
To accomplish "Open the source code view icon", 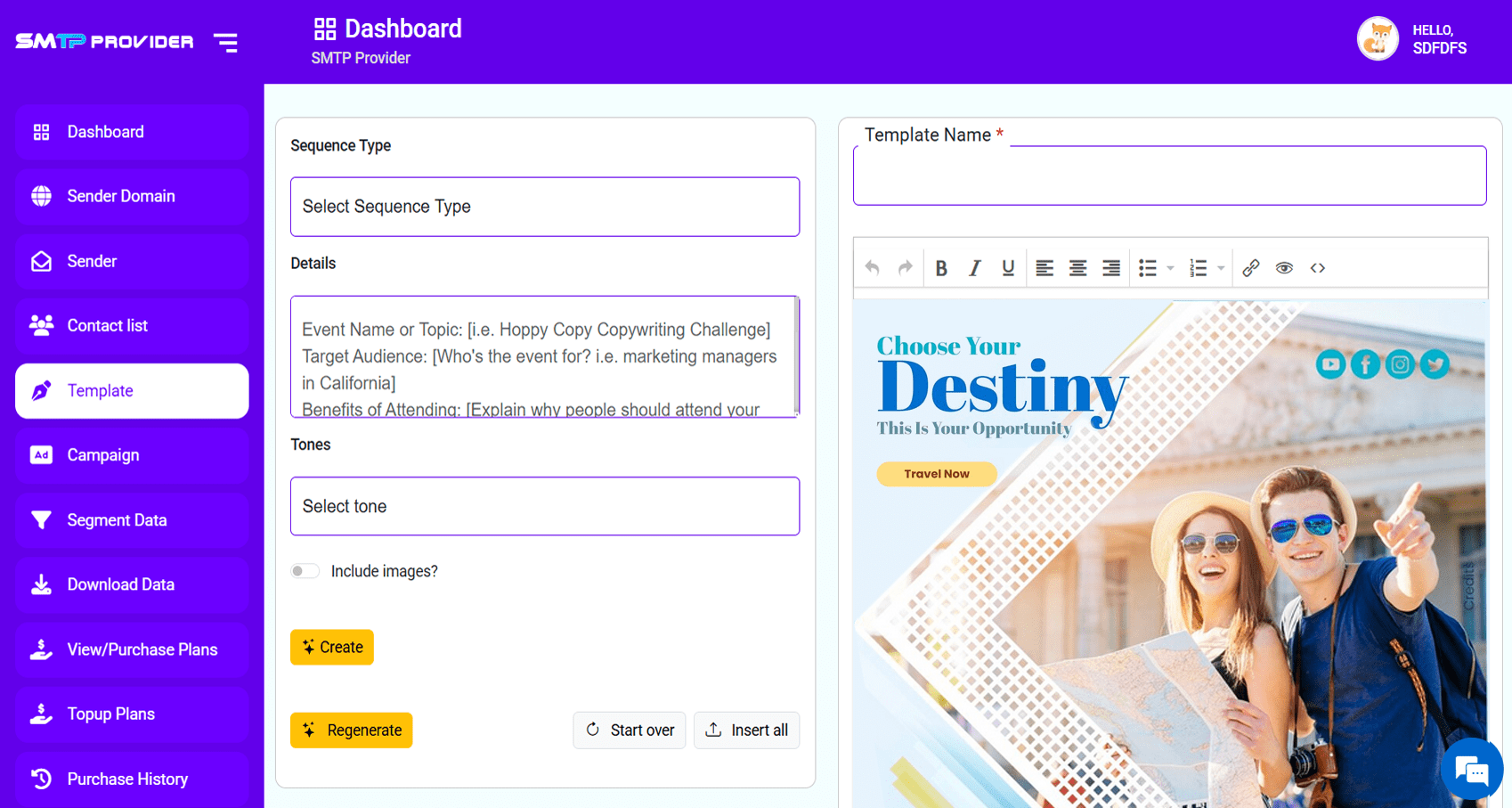I will click(x=1318, y=268).
